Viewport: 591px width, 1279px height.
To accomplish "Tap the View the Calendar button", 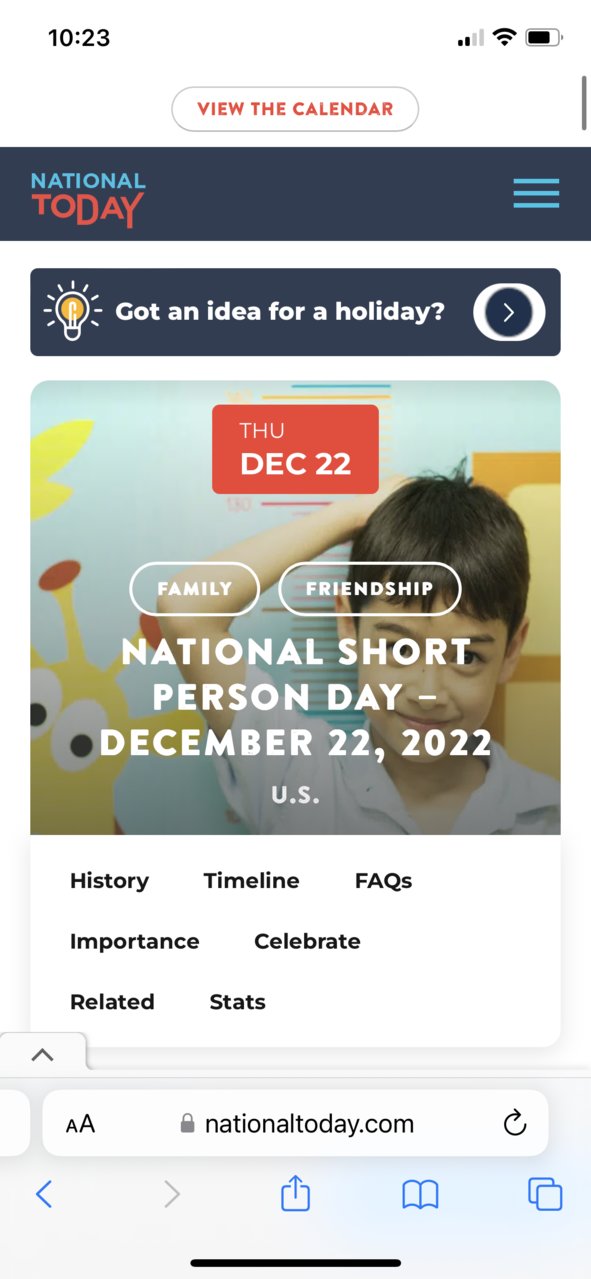I will (295, 109).
